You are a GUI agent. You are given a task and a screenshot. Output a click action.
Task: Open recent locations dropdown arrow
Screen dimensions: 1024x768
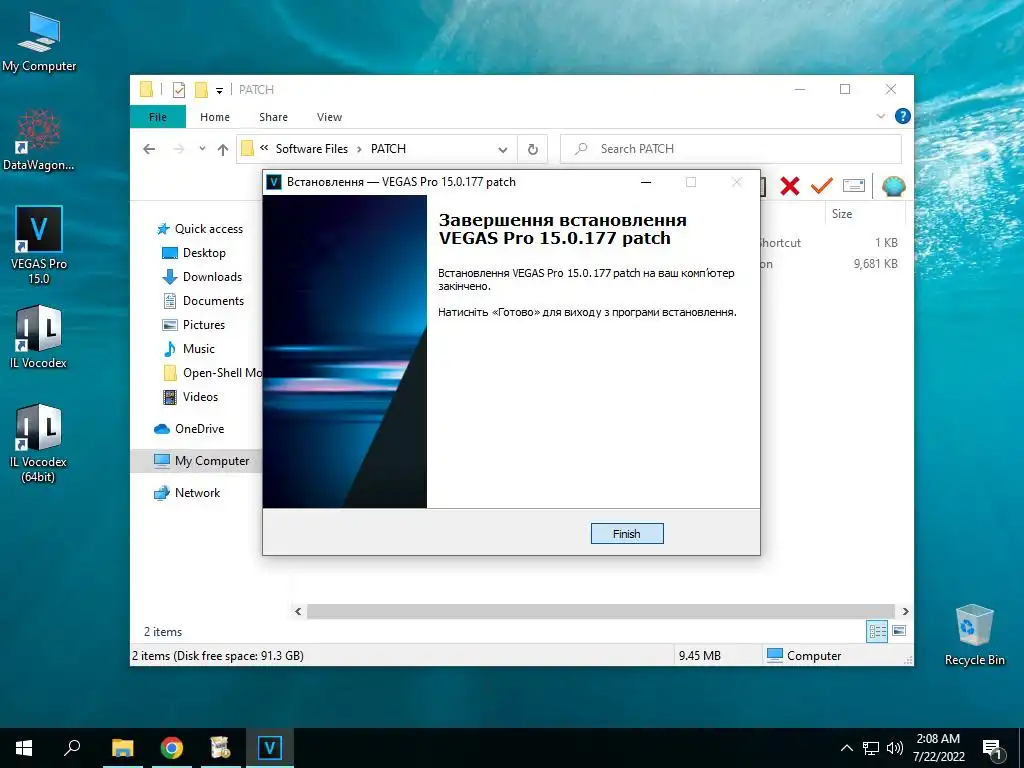coord(202,149)
